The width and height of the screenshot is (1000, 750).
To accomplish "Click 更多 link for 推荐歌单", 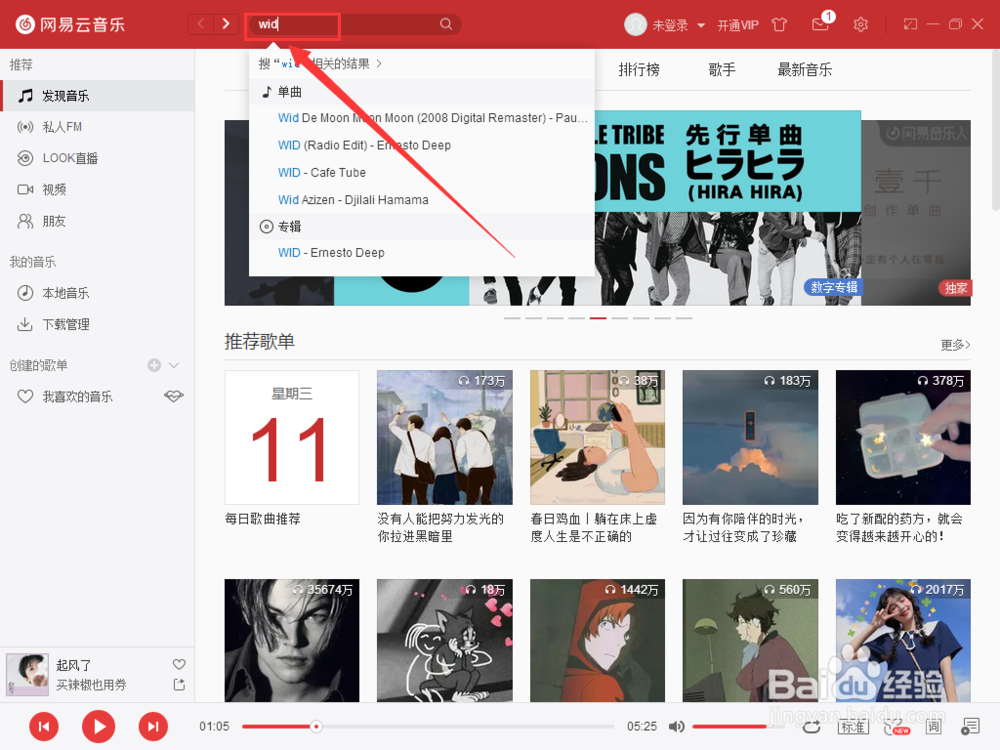I will (955, 345).
